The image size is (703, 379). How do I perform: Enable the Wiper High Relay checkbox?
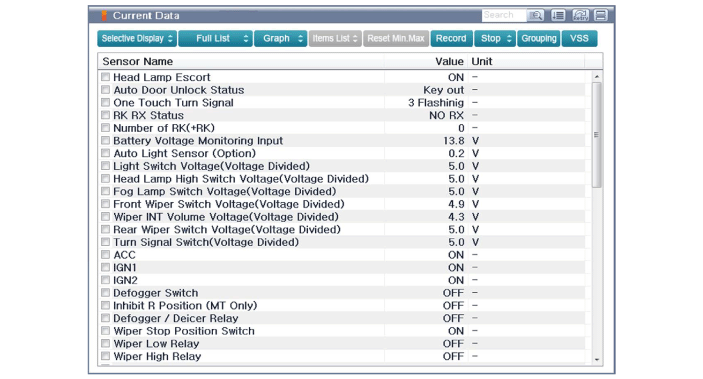tap(105, 356)
